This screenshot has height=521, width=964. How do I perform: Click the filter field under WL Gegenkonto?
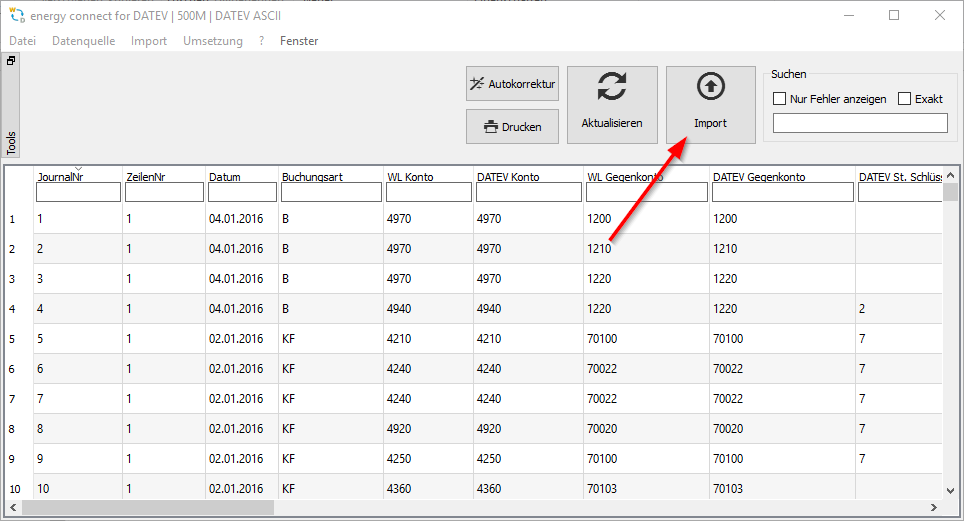647,193
